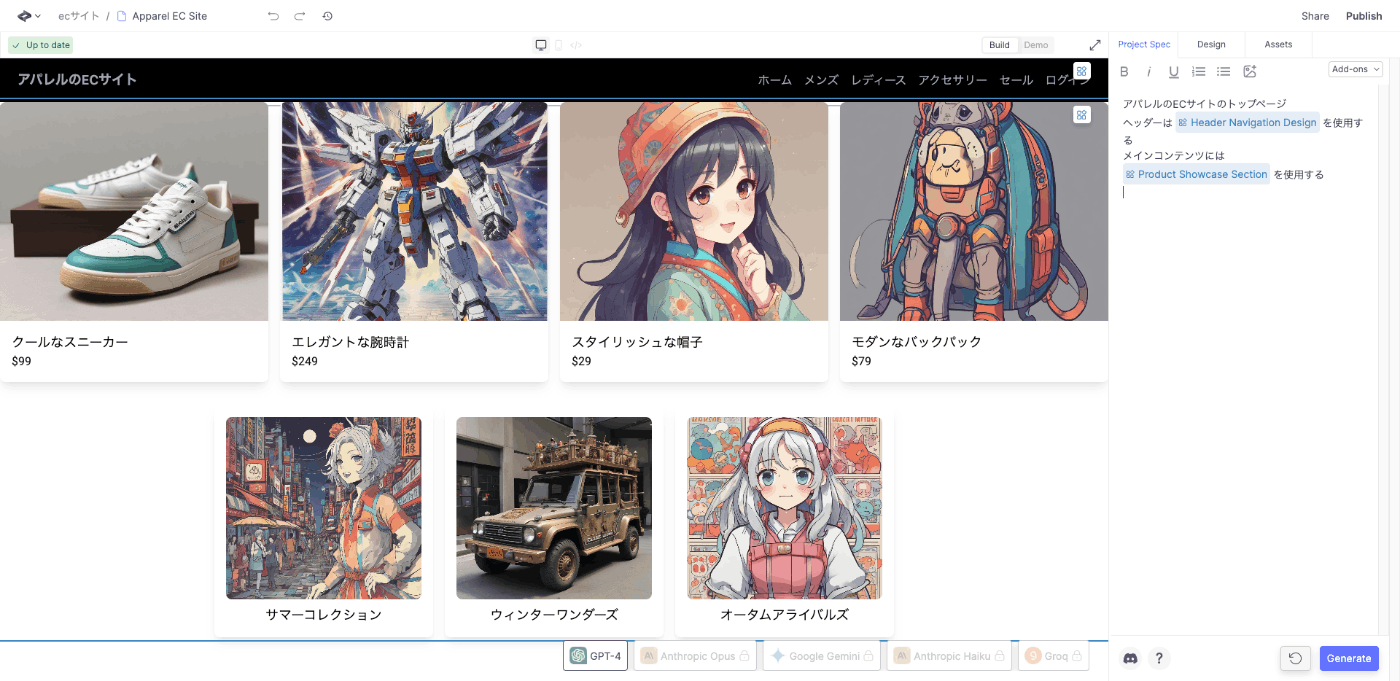This screenshot has width=1400, height=681.
Task: Open the Project Spec tab
Action: point(1144,44)
